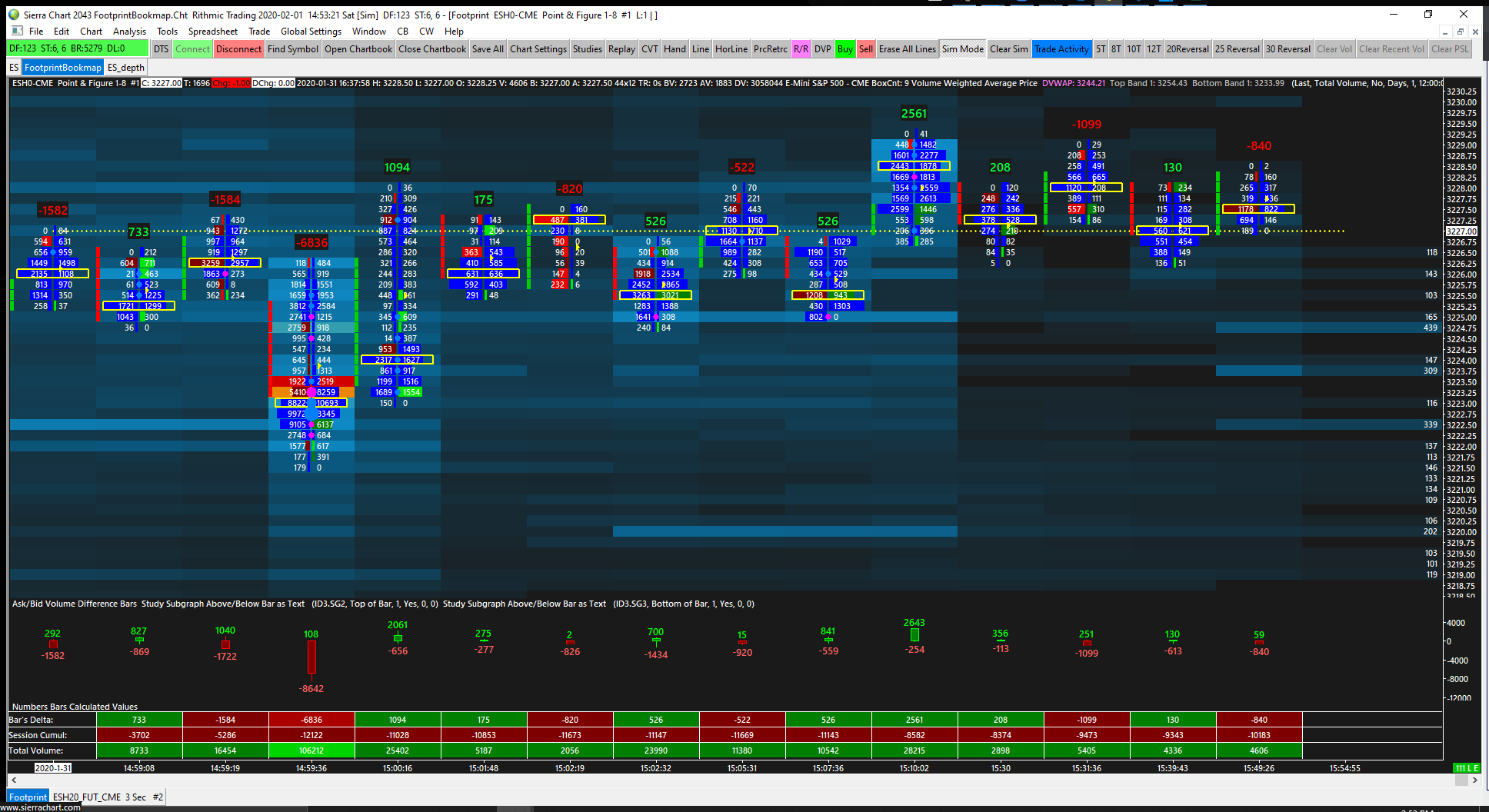1489x812 pixels.
Task: Open the Tools menu
Action: (167, 32)
